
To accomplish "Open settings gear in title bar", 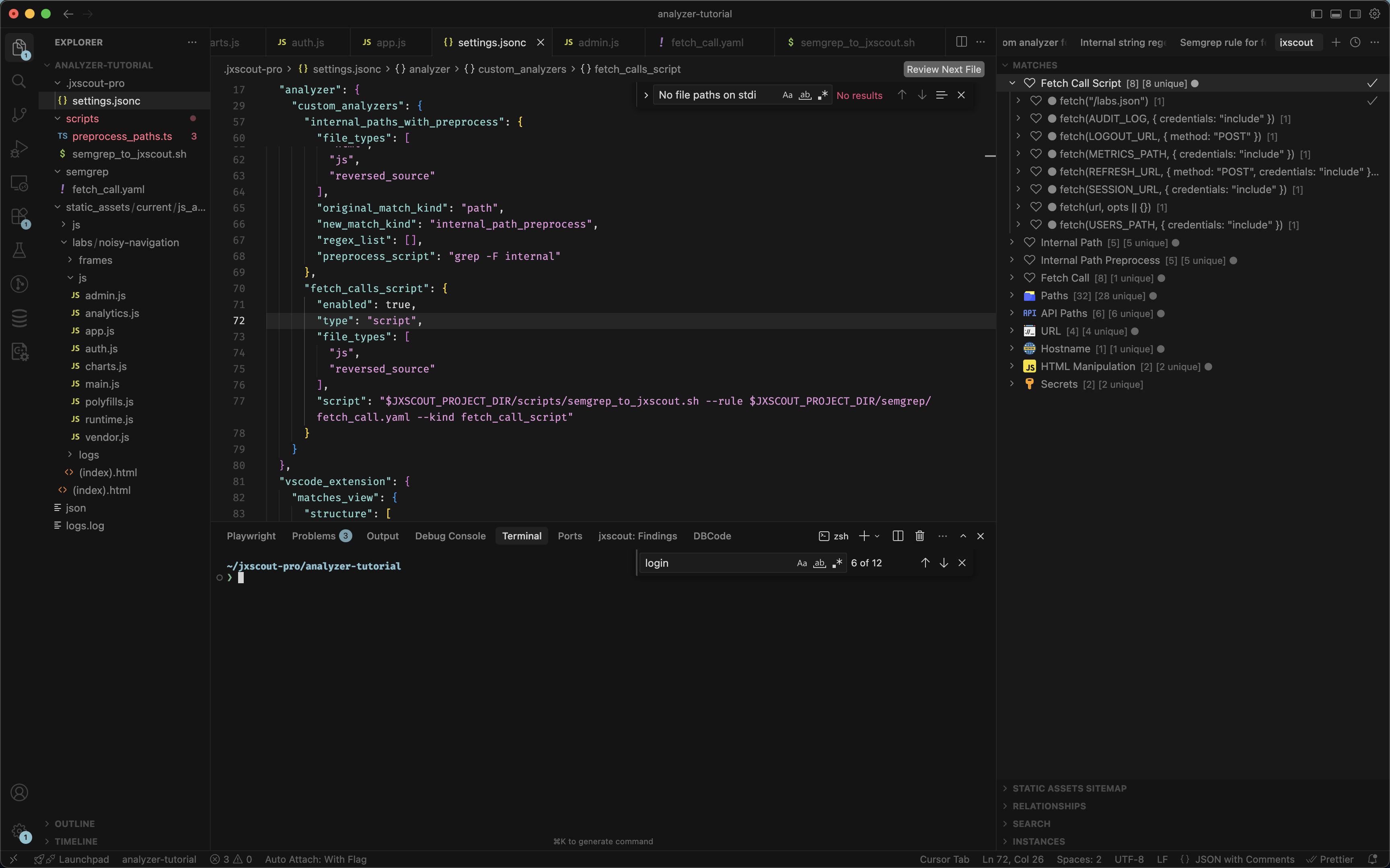I will pos(1374,14).
